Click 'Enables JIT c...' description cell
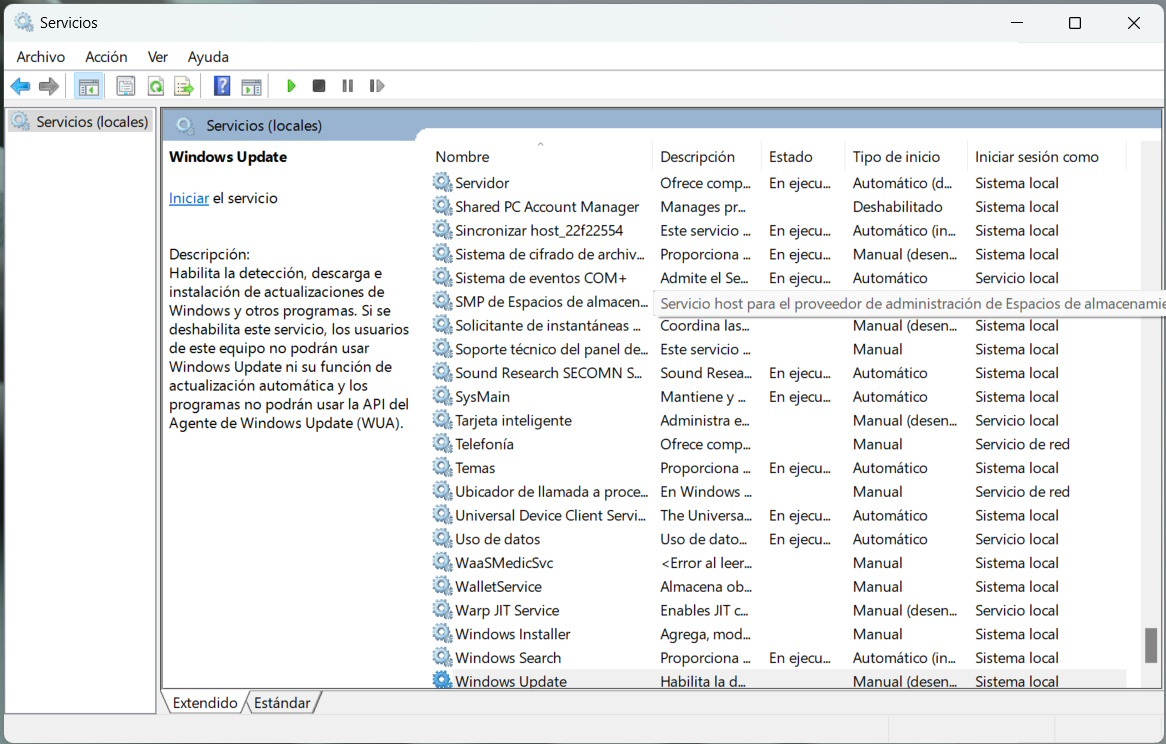This screenshot has height=744, width=1166. pyautogui.click(x=704, y=611)
